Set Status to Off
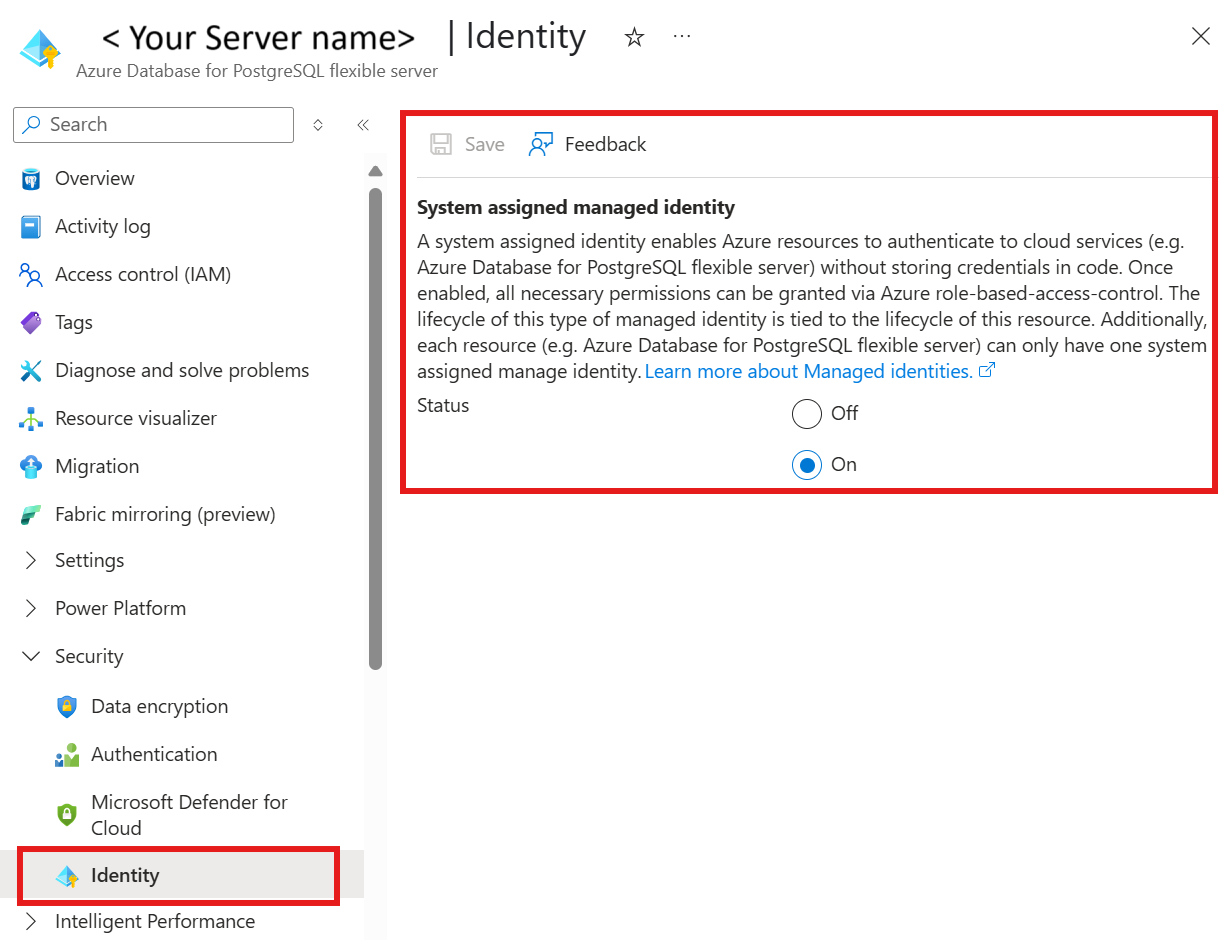Image resolution: width=1219 pixels, height=940 pixels. click(x=807, y=414)
